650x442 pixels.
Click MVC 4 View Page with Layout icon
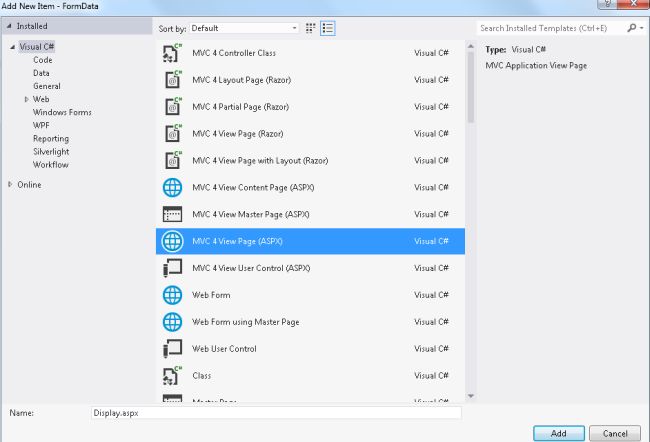pyautogui.click(x=172, y=160)
